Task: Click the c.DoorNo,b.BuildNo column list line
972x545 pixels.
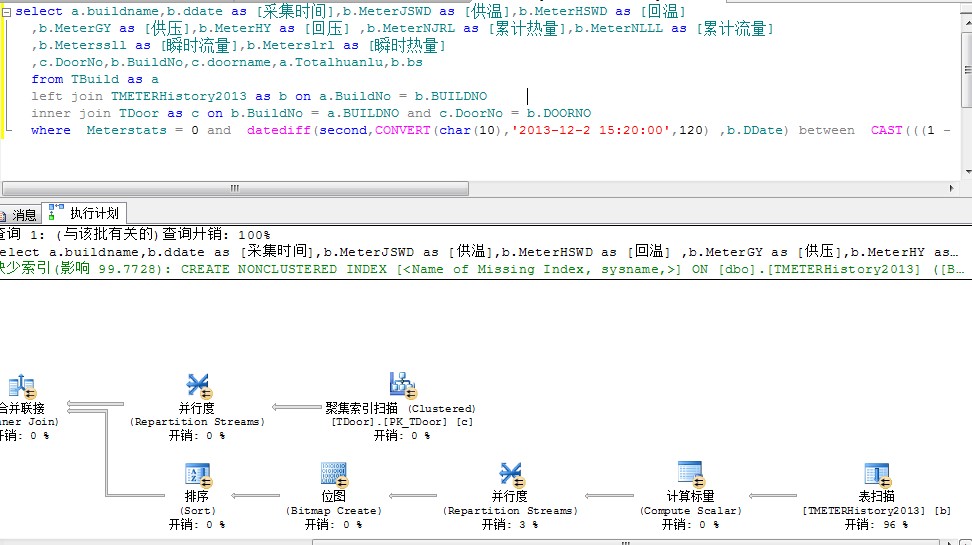Action: (x=227, y=63)
